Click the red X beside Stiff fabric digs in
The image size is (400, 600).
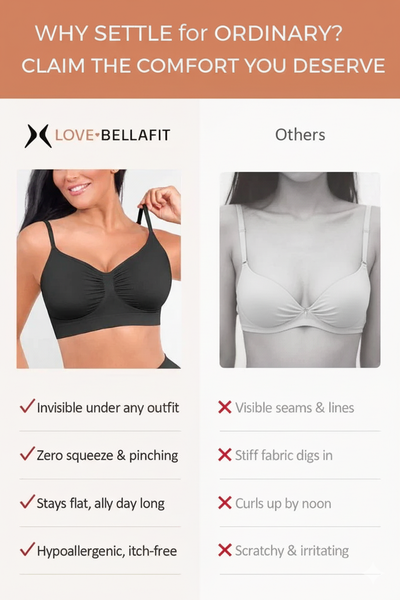tap(225, 455)
